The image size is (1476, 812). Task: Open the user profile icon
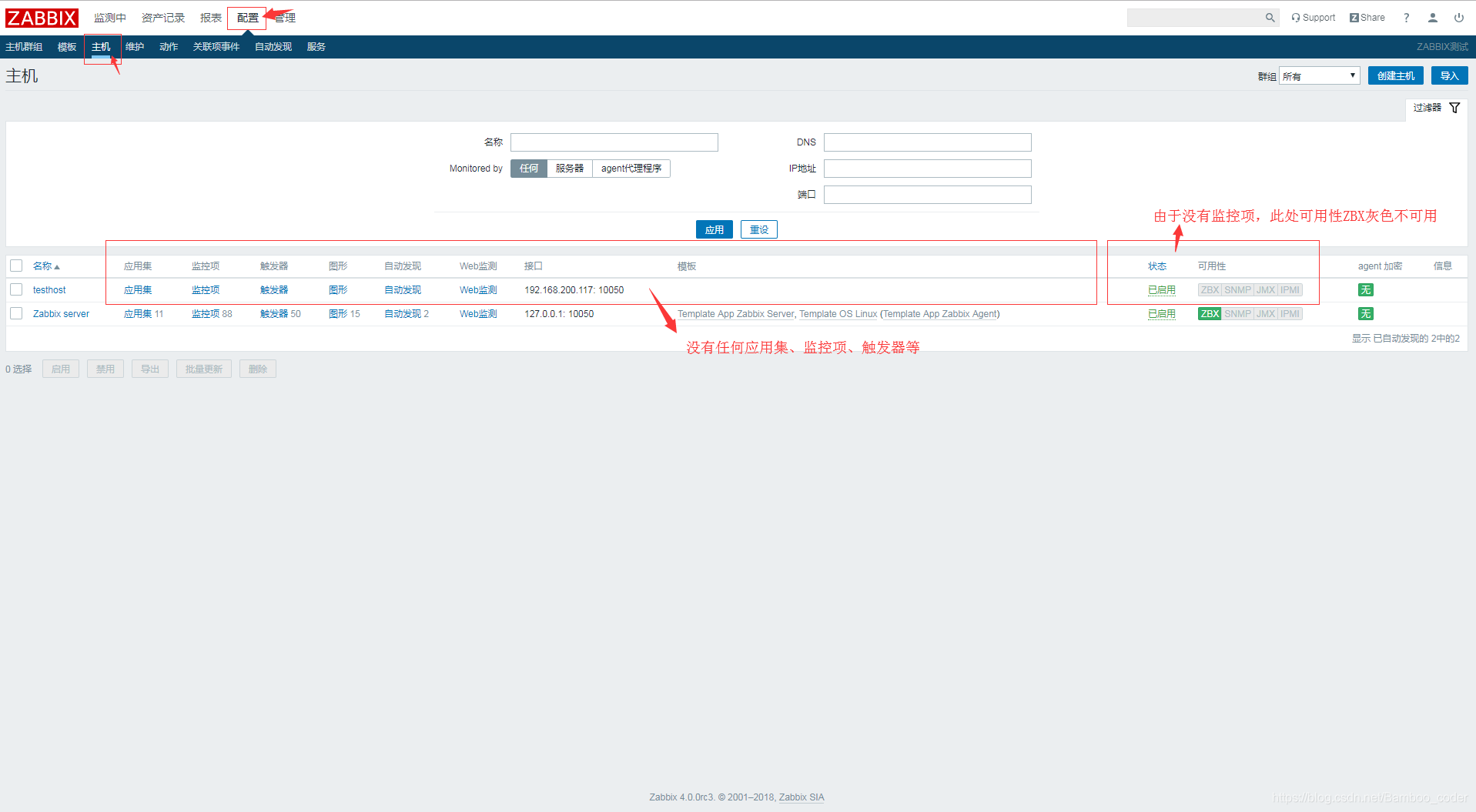pos(1432,18)
